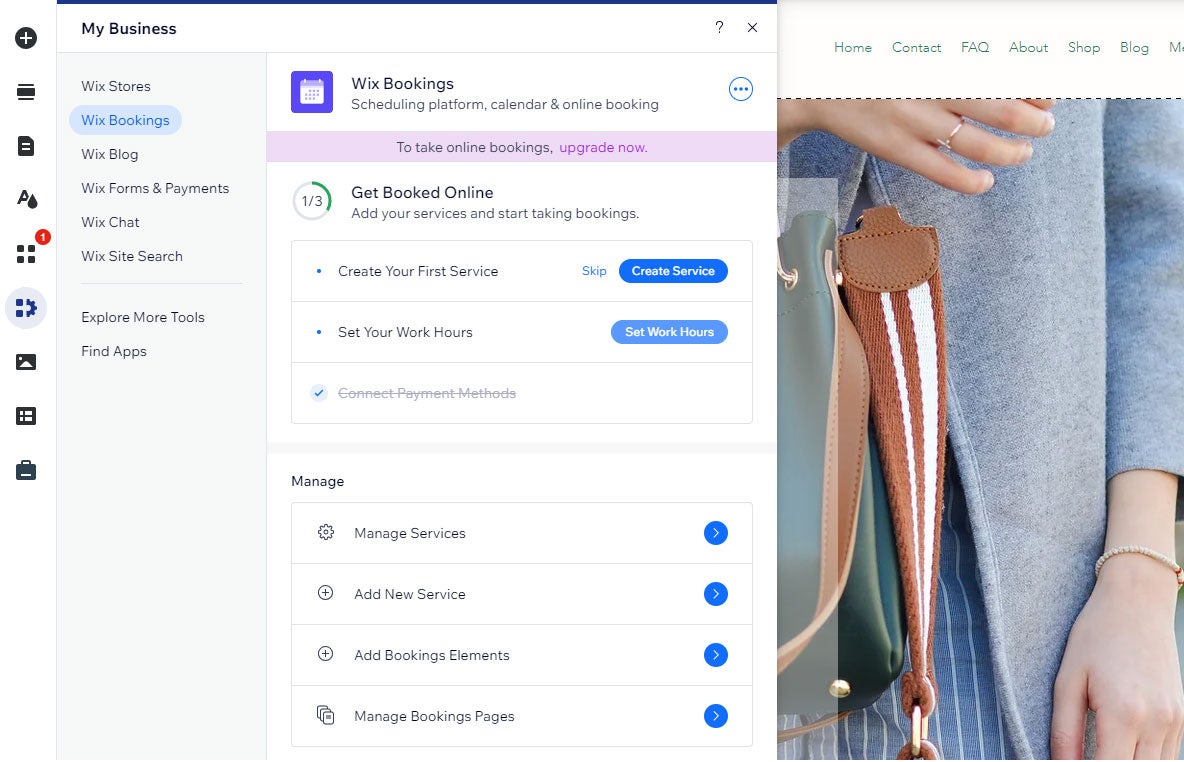Open the Pages and Menu icon
This screenshot has height=762, width=1184.
pyautogui.click(x=26, y=146)
